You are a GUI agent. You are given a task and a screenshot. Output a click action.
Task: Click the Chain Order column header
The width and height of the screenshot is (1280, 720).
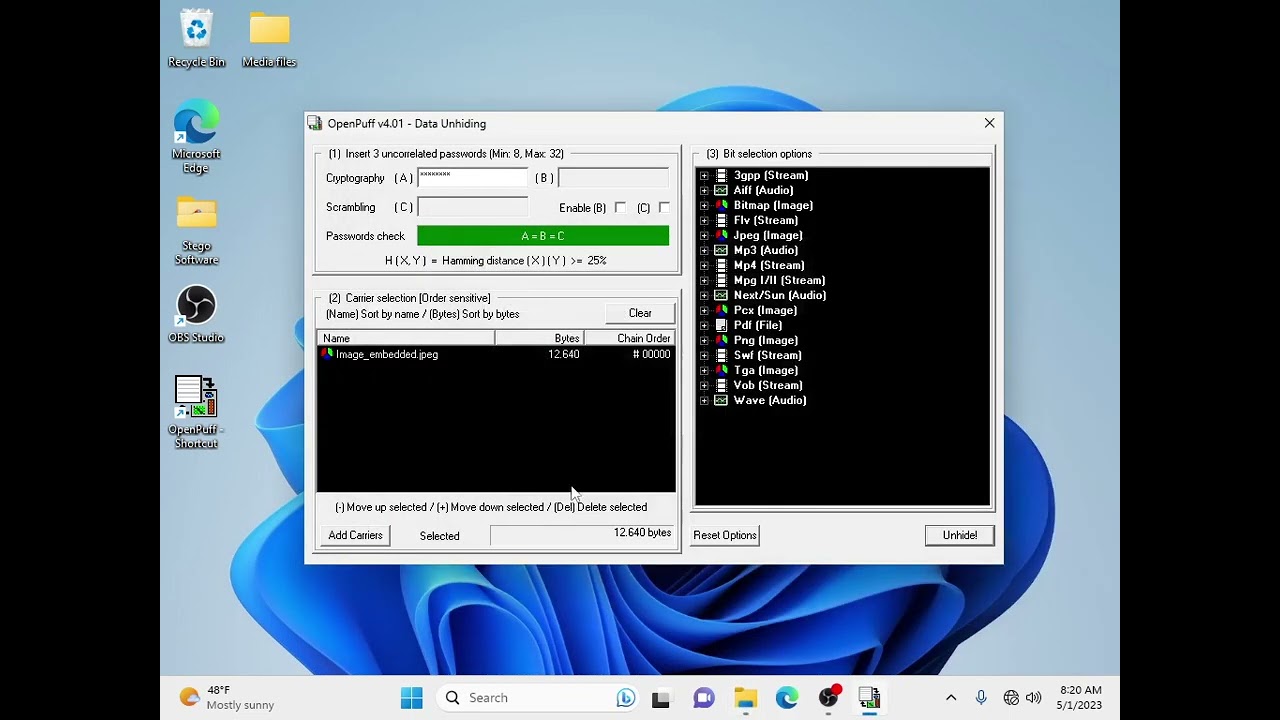629,338
